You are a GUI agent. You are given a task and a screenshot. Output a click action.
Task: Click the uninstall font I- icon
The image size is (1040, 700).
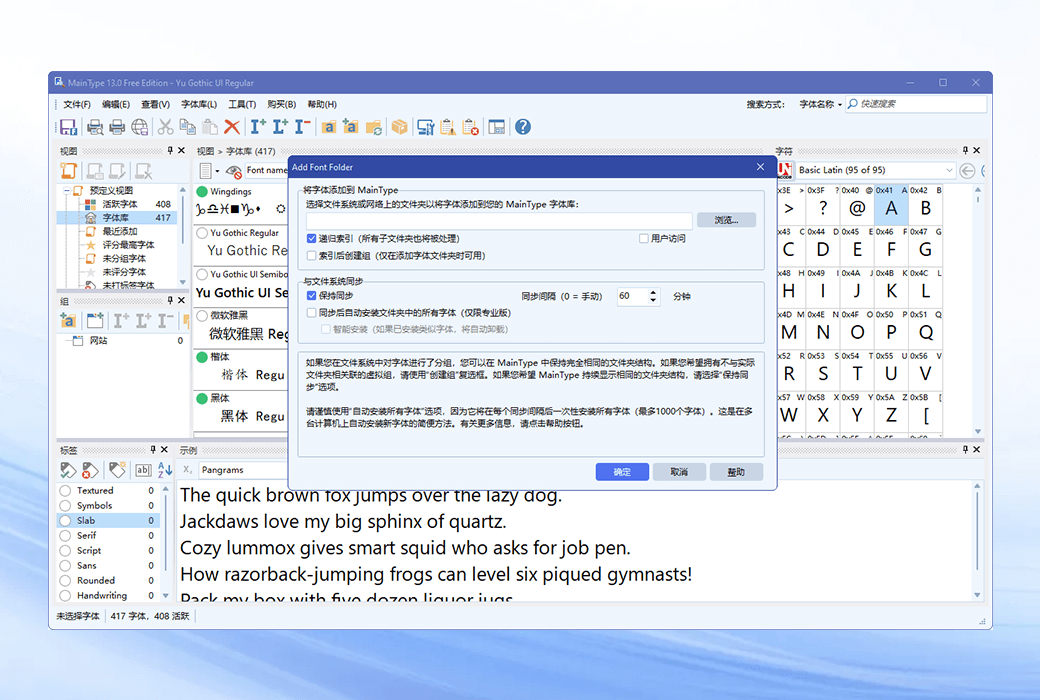pyautogui.click(x=302, y=127)
